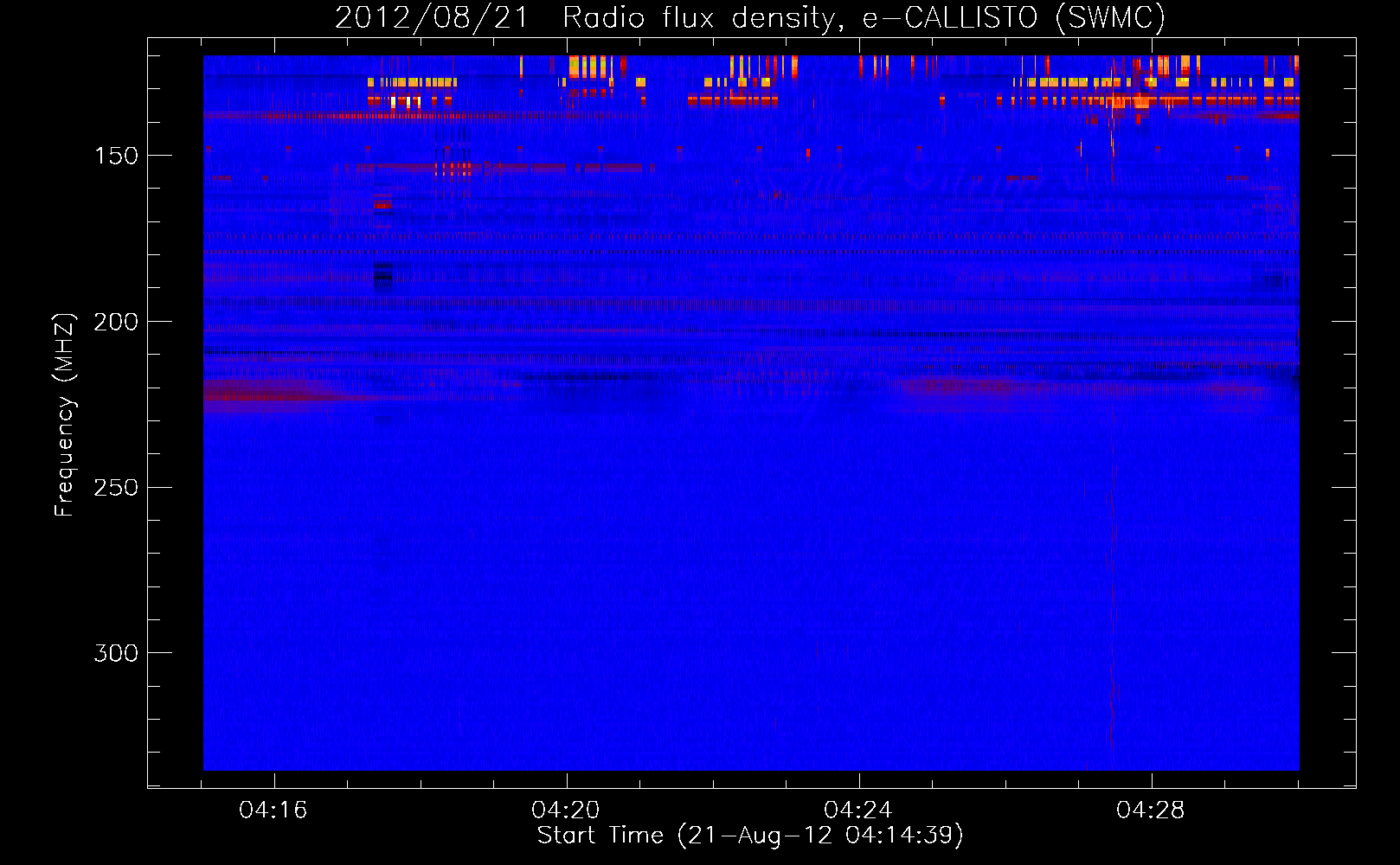The image size is (1400, 865).
Task: Click the "Start Time (21-Aug-12 04:14:39)" label
Action: coord(750,836)
